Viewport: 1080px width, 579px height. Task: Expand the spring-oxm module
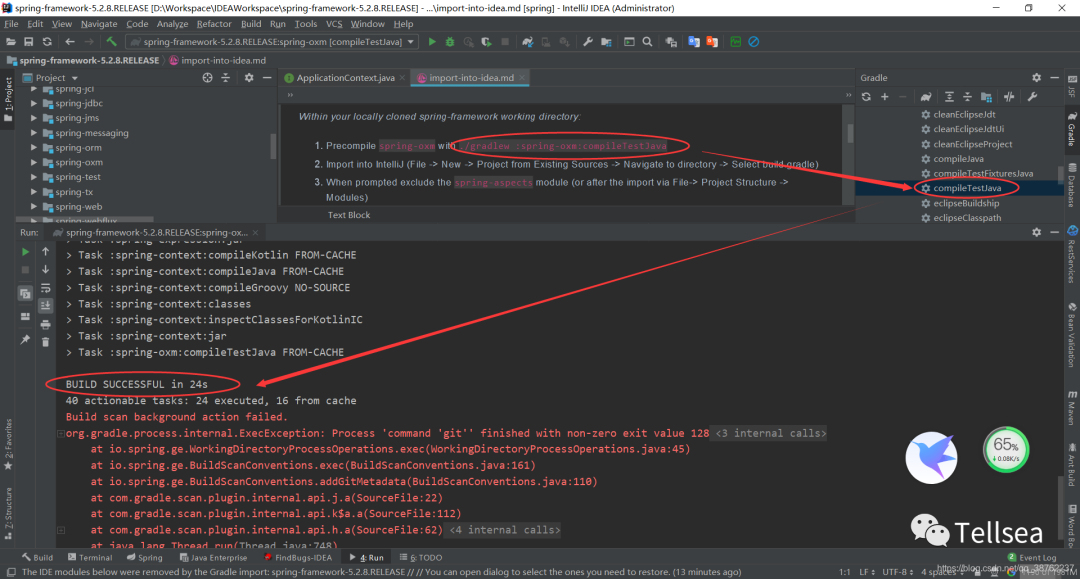coord(34,162)
